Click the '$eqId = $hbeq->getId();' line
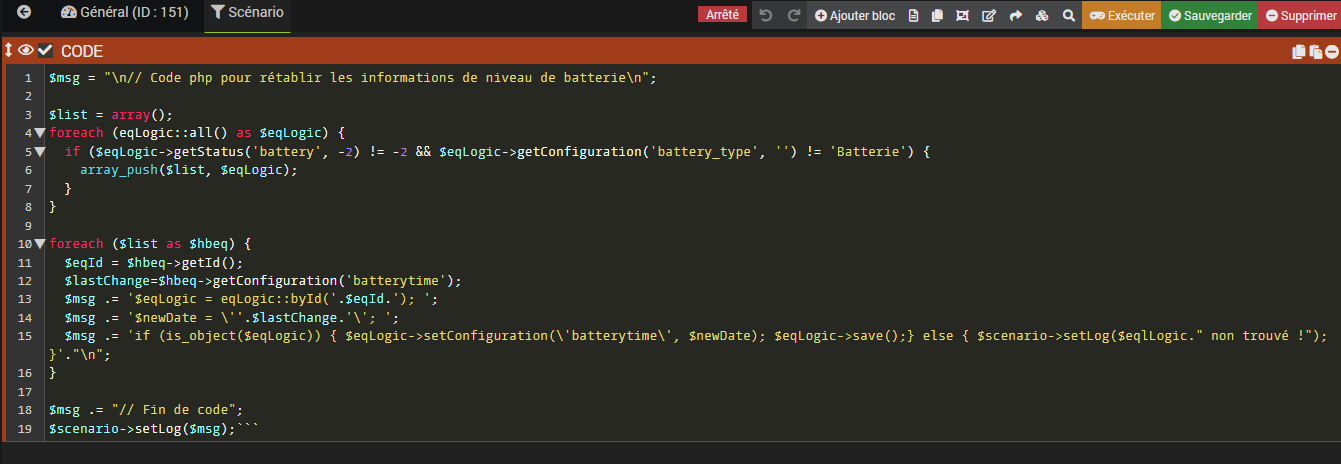Image resolution: width=1341 pixels, height=464 pixels. pyautogui.click(x=154, y=262)
